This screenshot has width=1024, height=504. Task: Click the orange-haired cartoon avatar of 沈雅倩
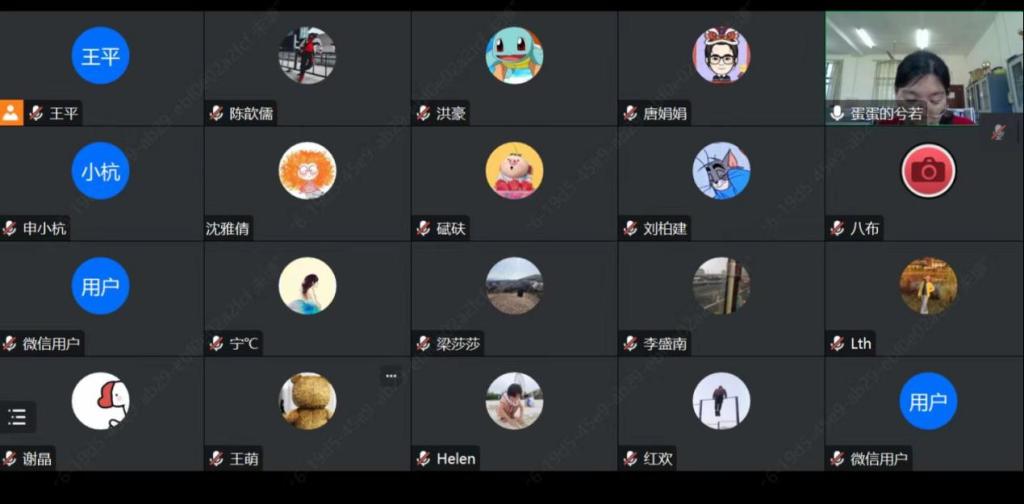[x=308, y=171]
